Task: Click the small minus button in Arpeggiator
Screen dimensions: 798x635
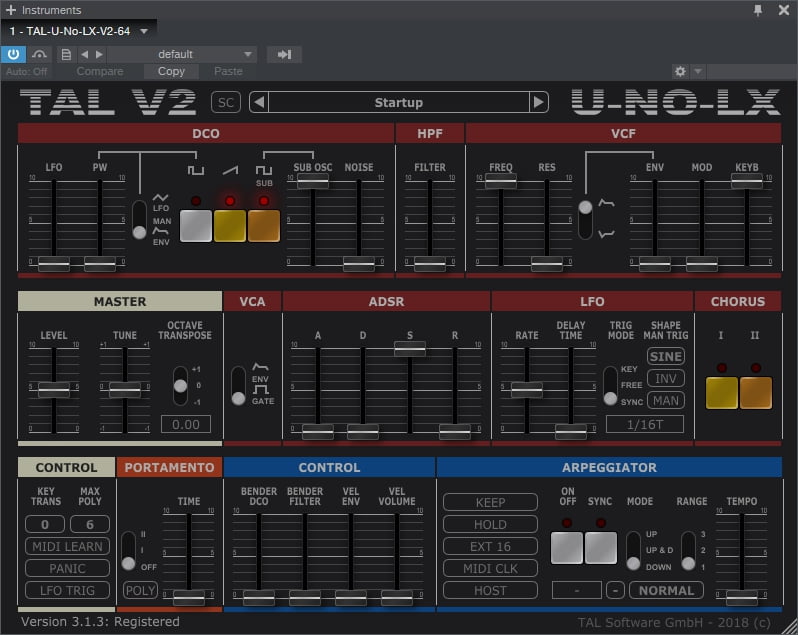Action: [615, 590]
